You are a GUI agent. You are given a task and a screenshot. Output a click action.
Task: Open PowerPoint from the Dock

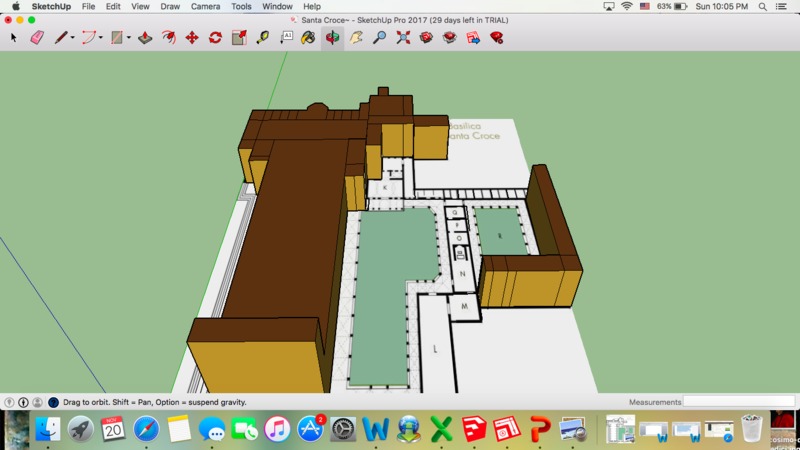point(540,428)
